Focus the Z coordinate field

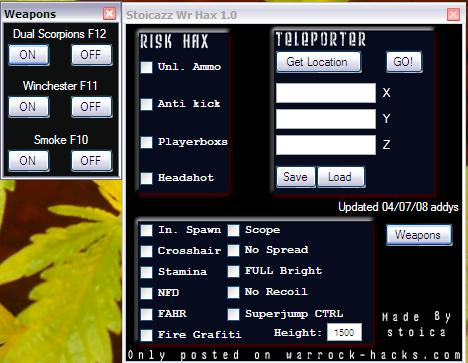click(x=326, y=145)
